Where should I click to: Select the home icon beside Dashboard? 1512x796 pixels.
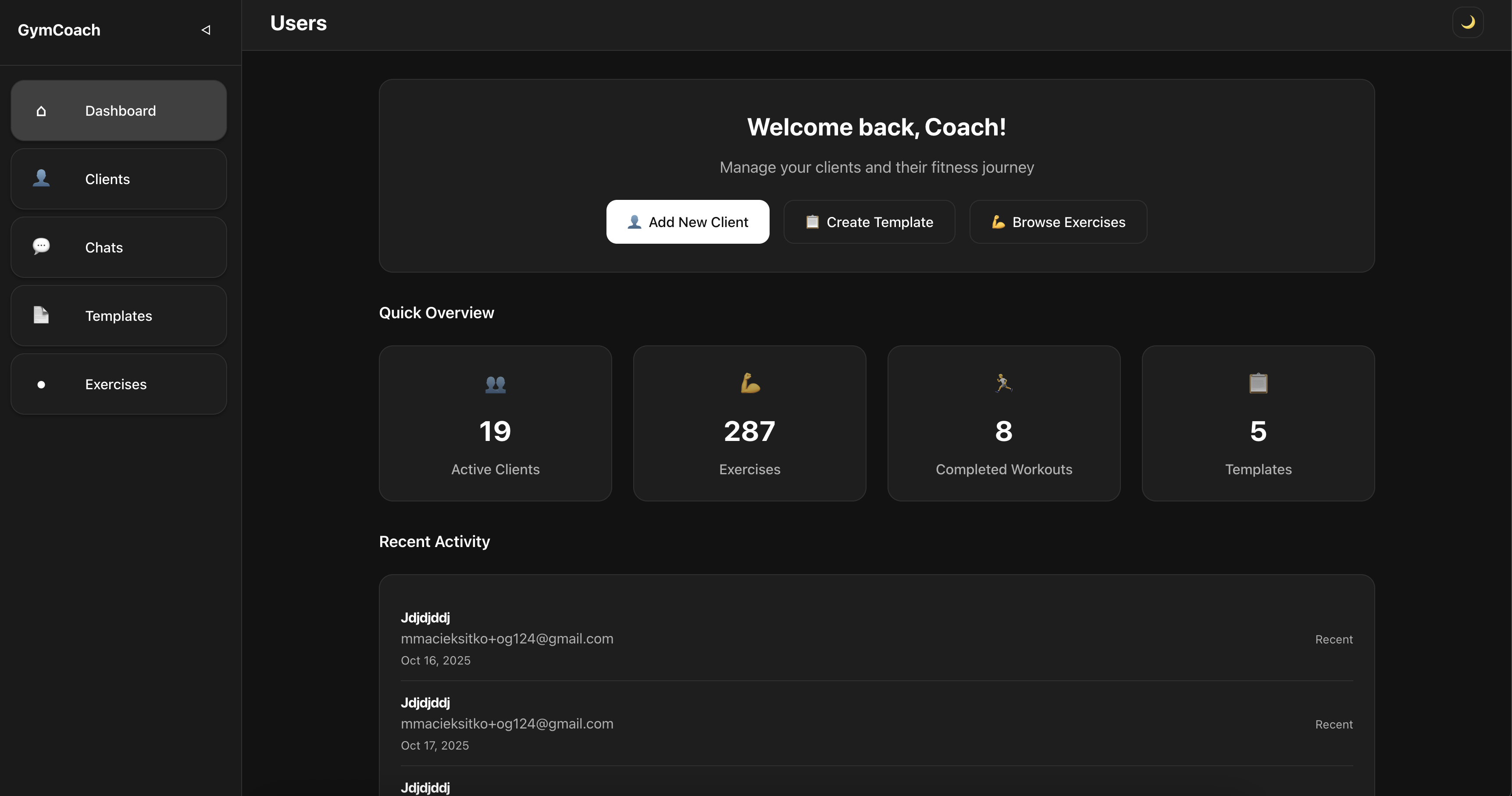(40, 110)
